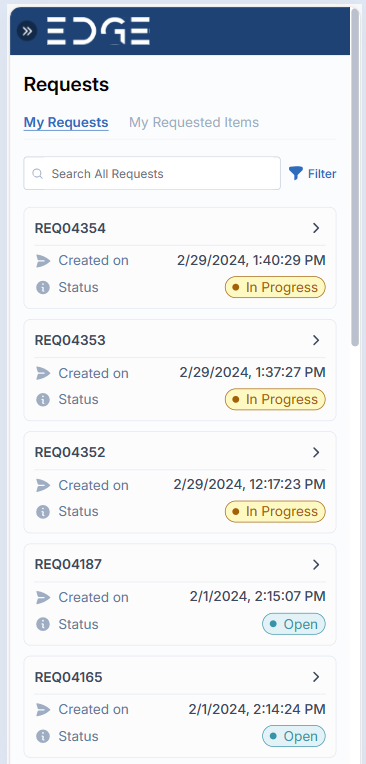Click the search magnifier icon
Viewport: 366px width, 764px height.
click(x=38, y=173)
